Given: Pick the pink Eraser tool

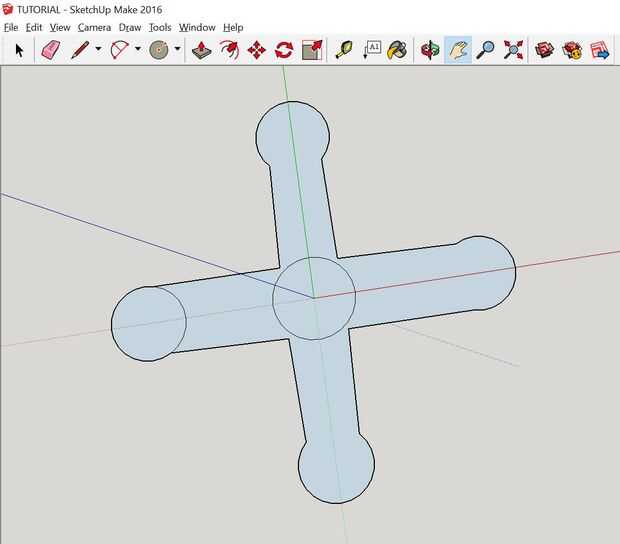Looking at the screenshot, I should coord(51,50).
